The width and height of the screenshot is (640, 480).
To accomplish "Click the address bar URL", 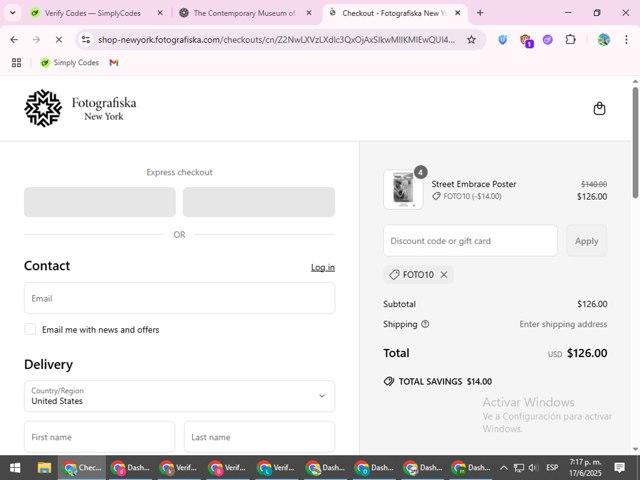I will coord(276,40).
